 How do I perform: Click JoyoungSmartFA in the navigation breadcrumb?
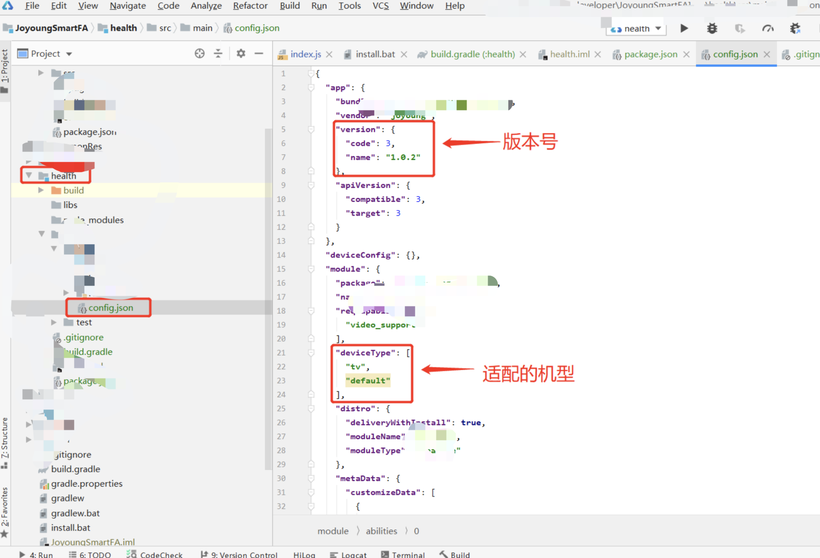[51, 28]
